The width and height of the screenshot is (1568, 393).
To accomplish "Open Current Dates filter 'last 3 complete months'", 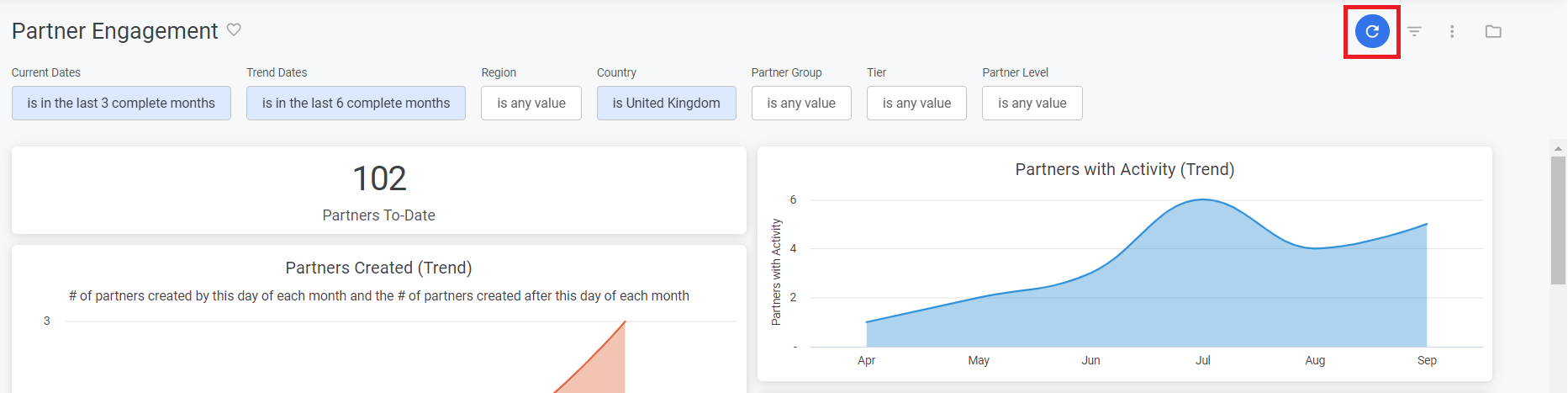I will pyautogui.click(x=121, y=103).
